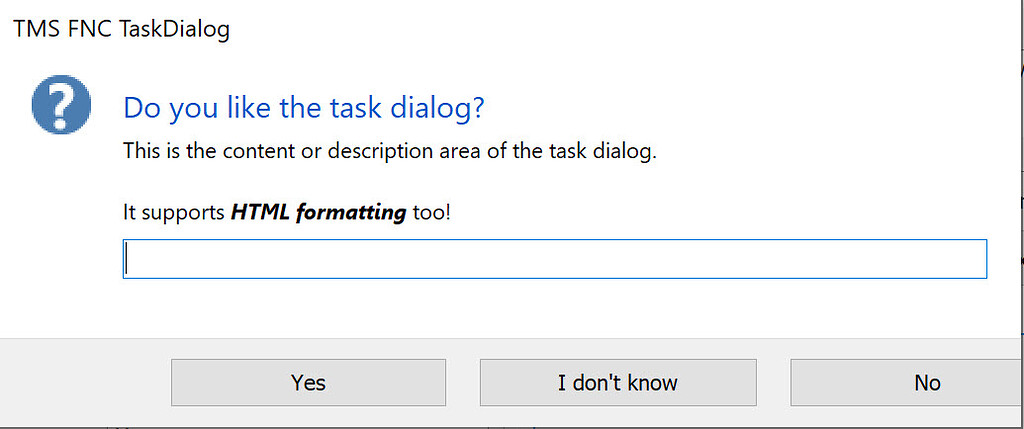Screen dimensions: 1024x429
Task: Click the blue question mark icon
Action: (61, 104)
